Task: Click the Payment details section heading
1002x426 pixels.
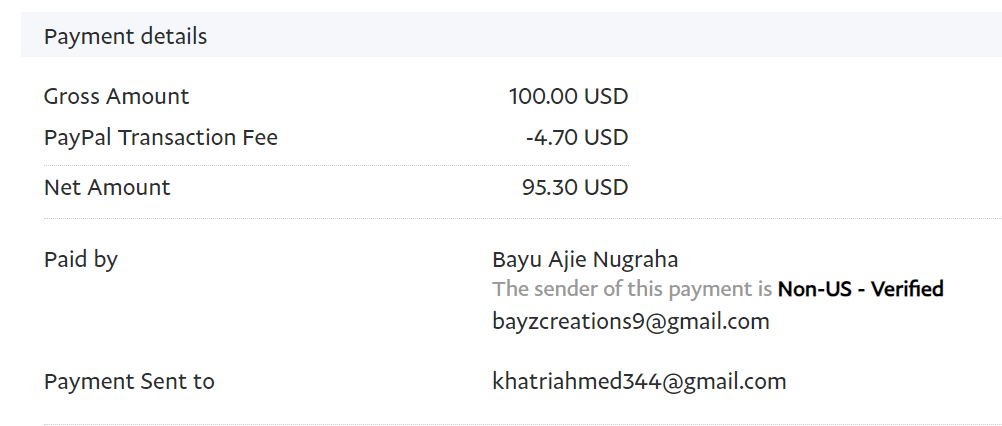Action: 125,37
